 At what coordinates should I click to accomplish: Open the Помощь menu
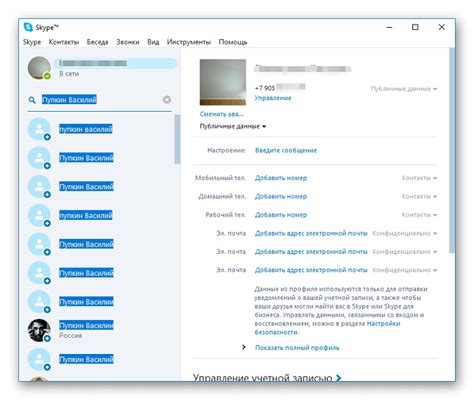[233, 42]
